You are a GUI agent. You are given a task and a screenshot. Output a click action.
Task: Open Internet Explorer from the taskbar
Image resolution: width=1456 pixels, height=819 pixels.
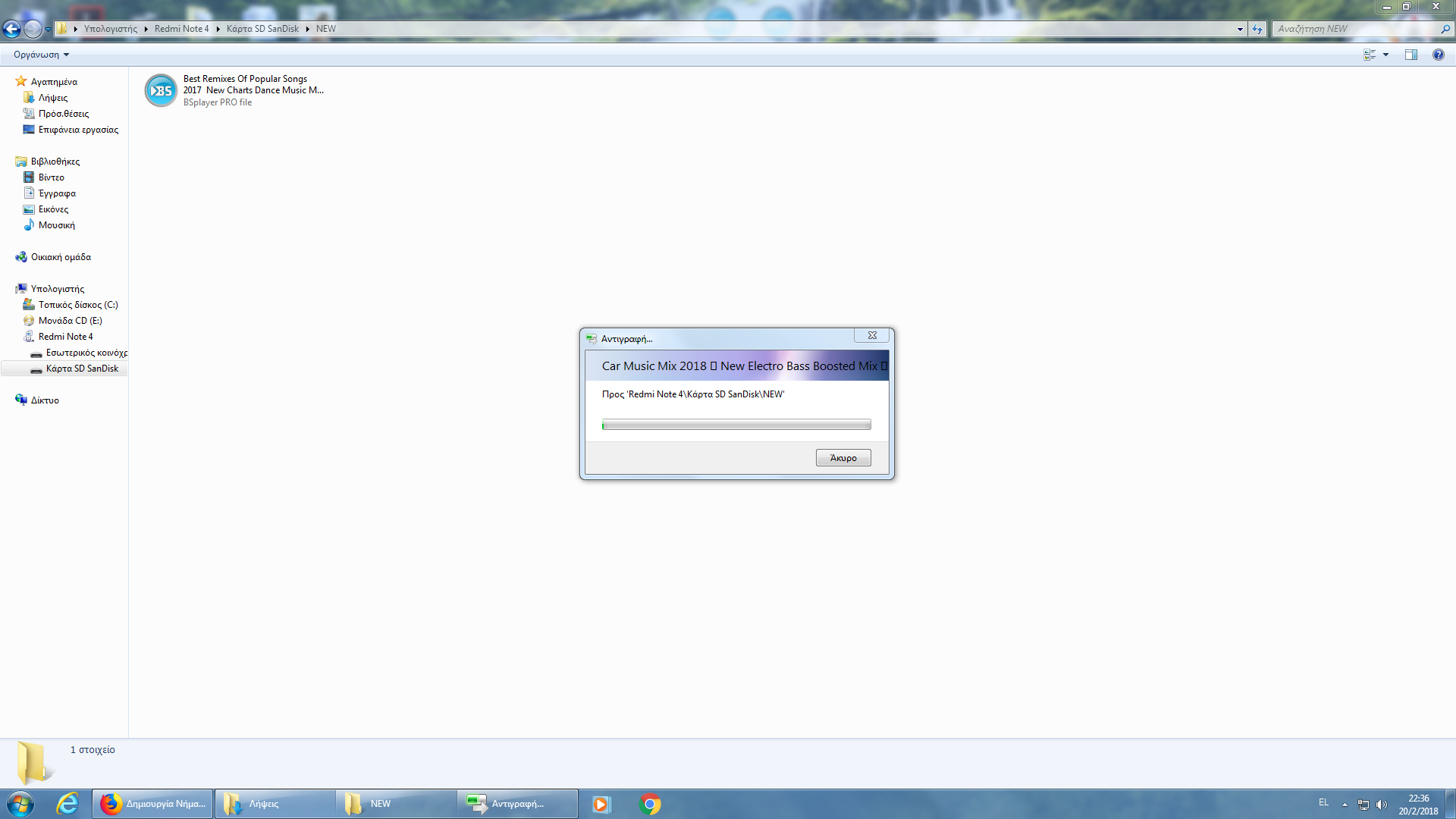tap(67, 804)
